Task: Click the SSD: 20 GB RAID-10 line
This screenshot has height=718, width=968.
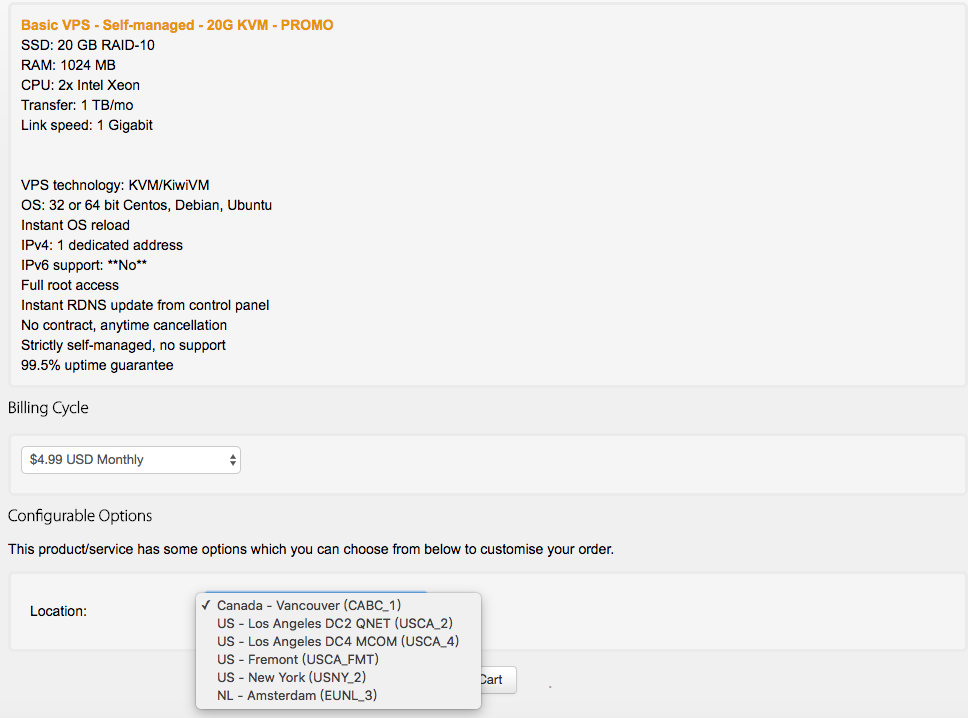Action: click(88, 45)
